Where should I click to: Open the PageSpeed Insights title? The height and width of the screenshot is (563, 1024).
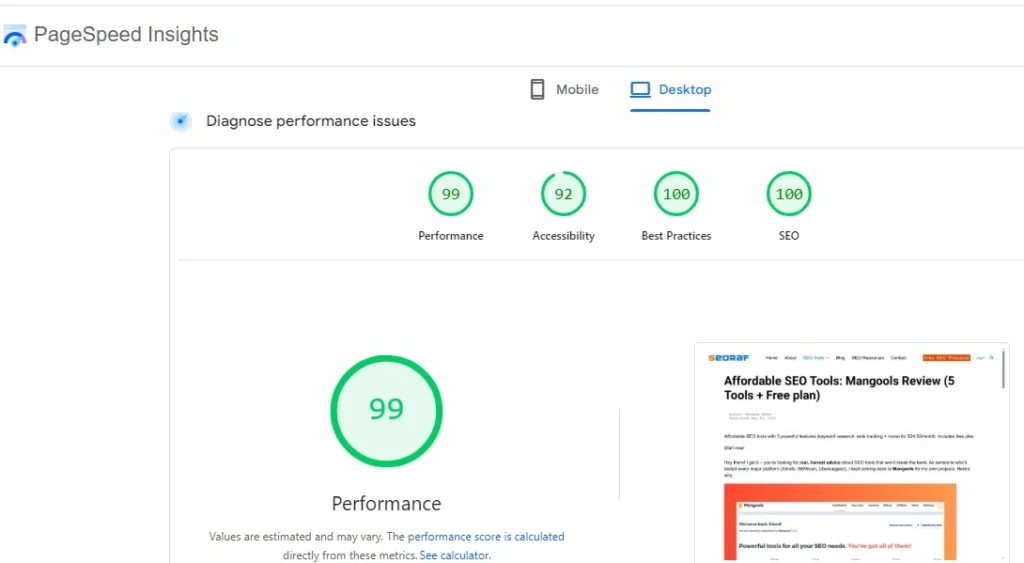coord(126,34)
